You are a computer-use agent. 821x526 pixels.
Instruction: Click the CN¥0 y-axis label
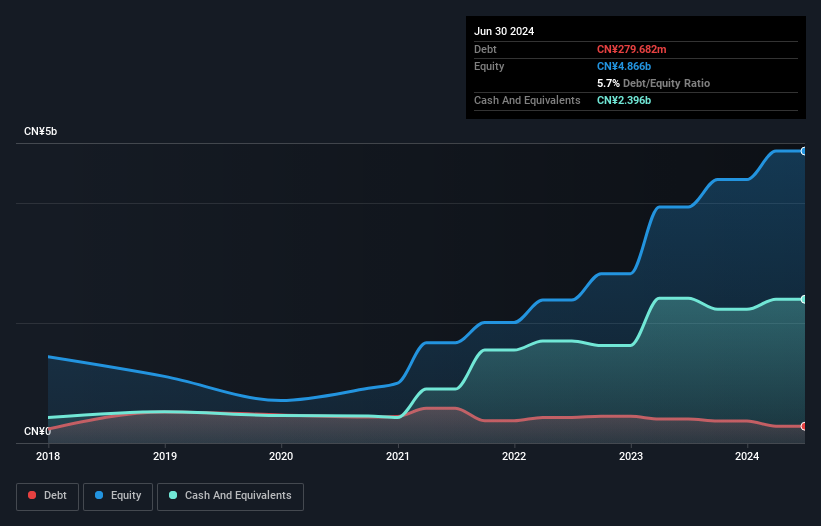coord(38,431)
